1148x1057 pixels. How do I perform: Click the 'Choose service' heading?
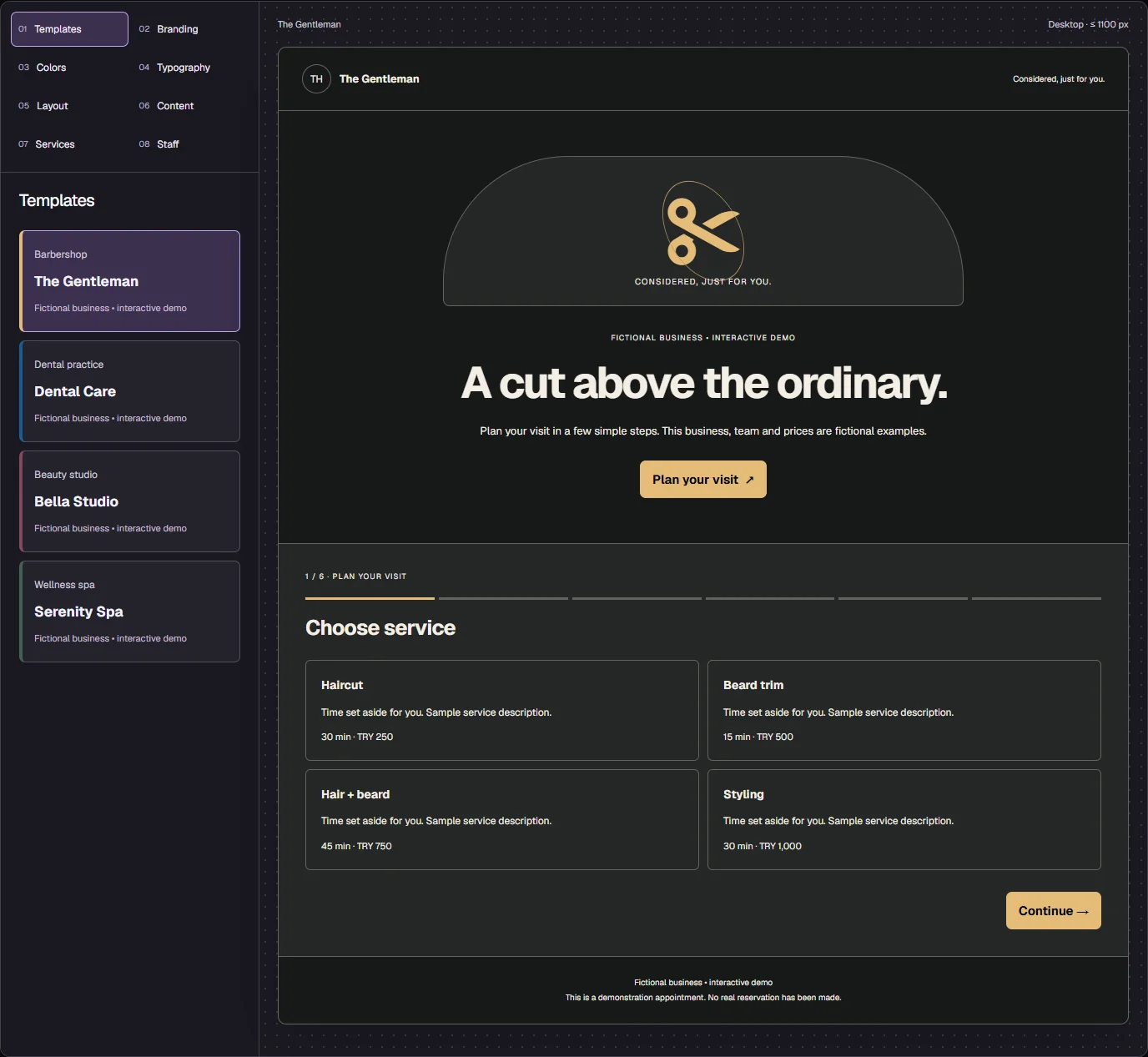(x=380, y=628)
